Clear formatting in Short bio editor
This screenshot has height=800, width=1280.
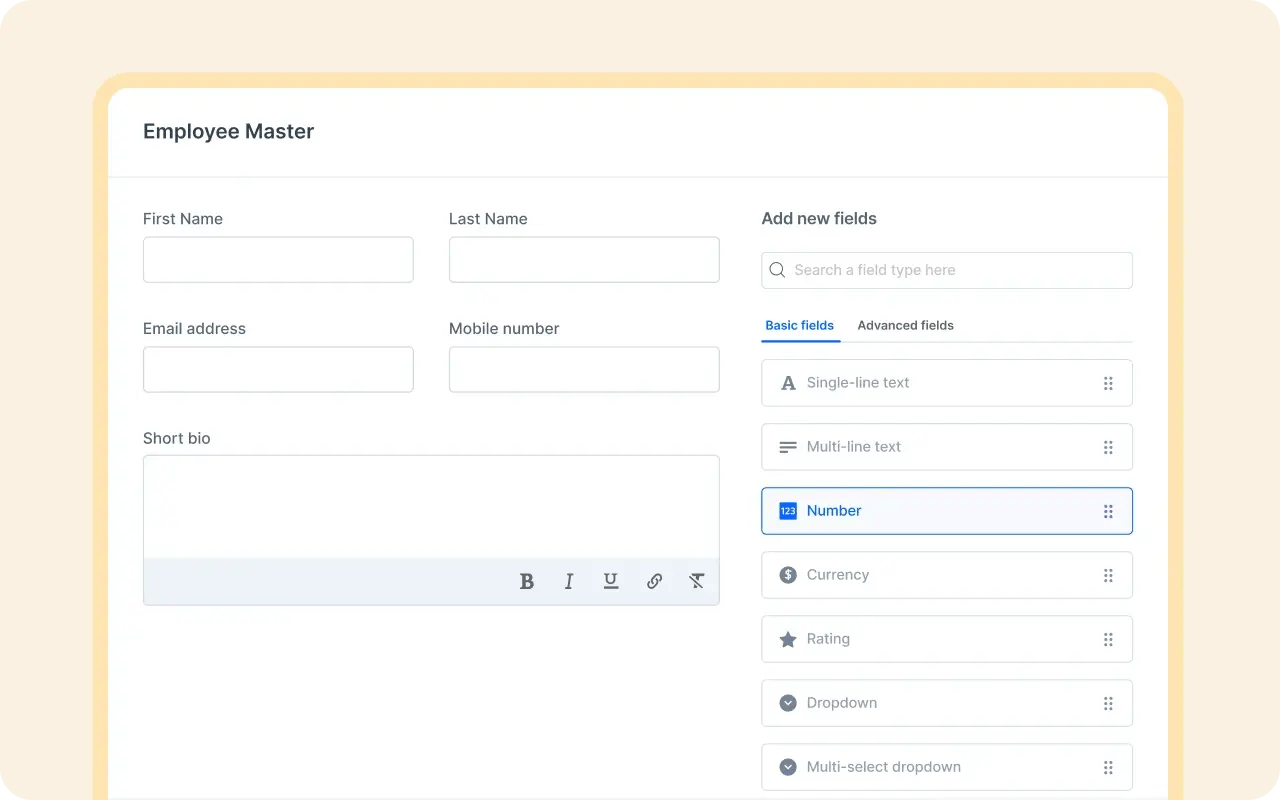pyautogui.click(x=697, y=581)
